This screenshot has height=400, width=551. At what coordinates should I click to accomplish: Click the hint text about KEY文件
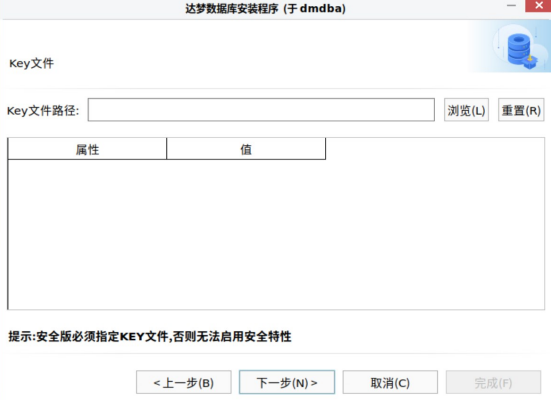[x=150, y=336]
